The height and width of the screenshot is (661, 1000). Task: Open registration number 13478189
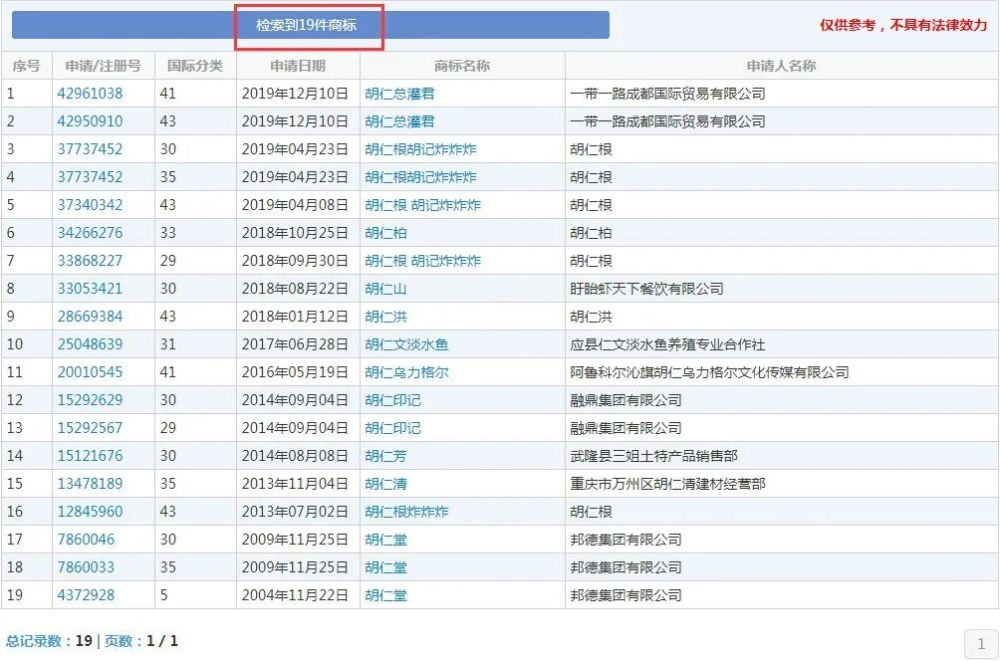point(90,484)
